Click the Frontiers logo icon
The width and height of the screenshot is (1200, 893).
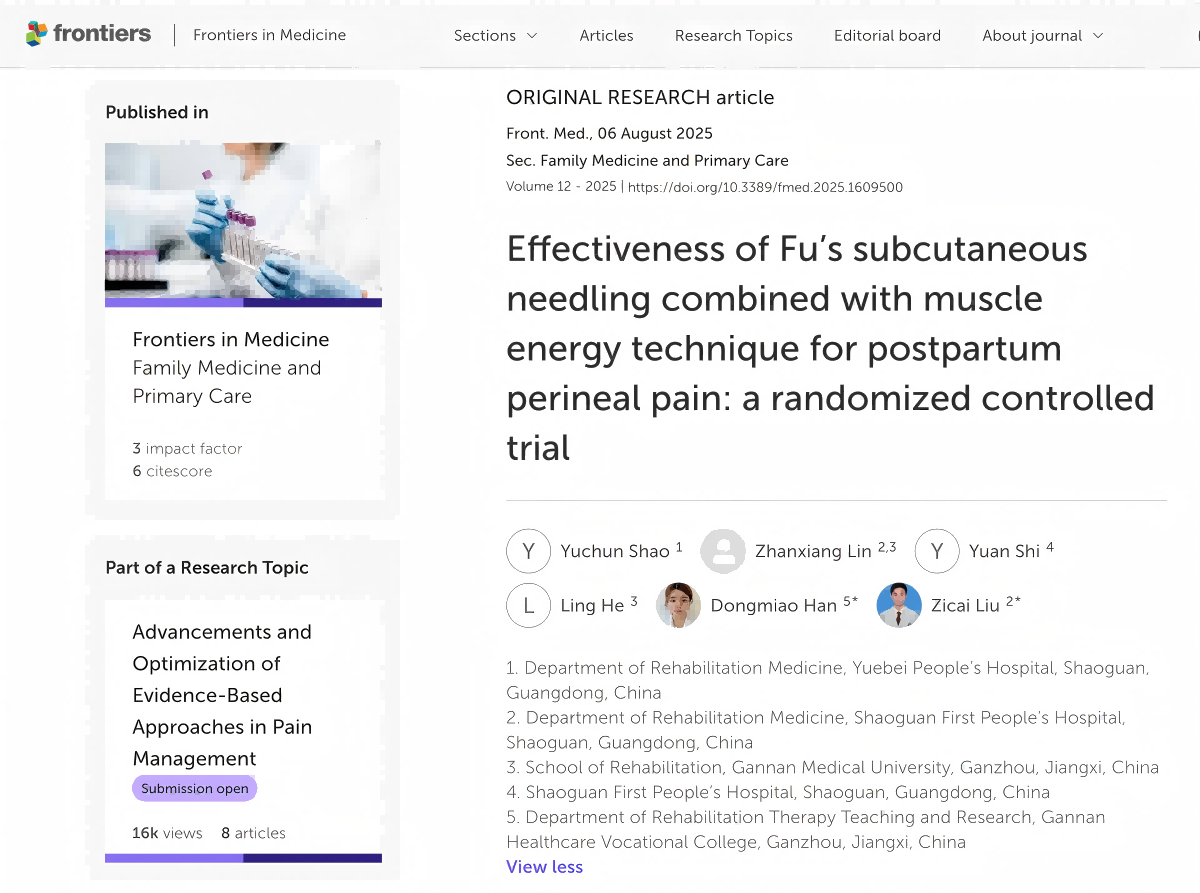point(37,34)
